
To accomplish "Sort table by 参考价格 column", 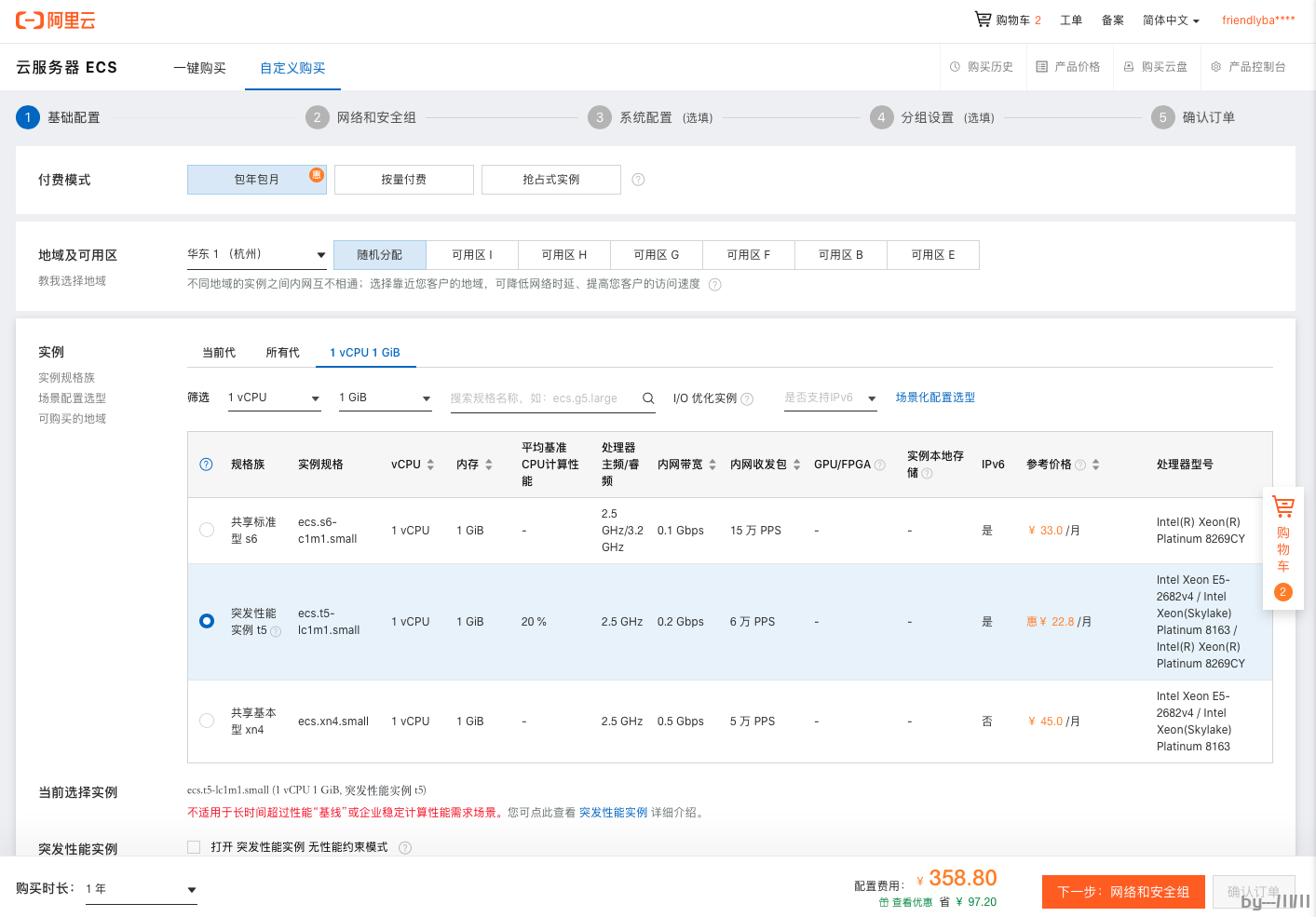I will pyautogui.click(x=1096, y=465).
